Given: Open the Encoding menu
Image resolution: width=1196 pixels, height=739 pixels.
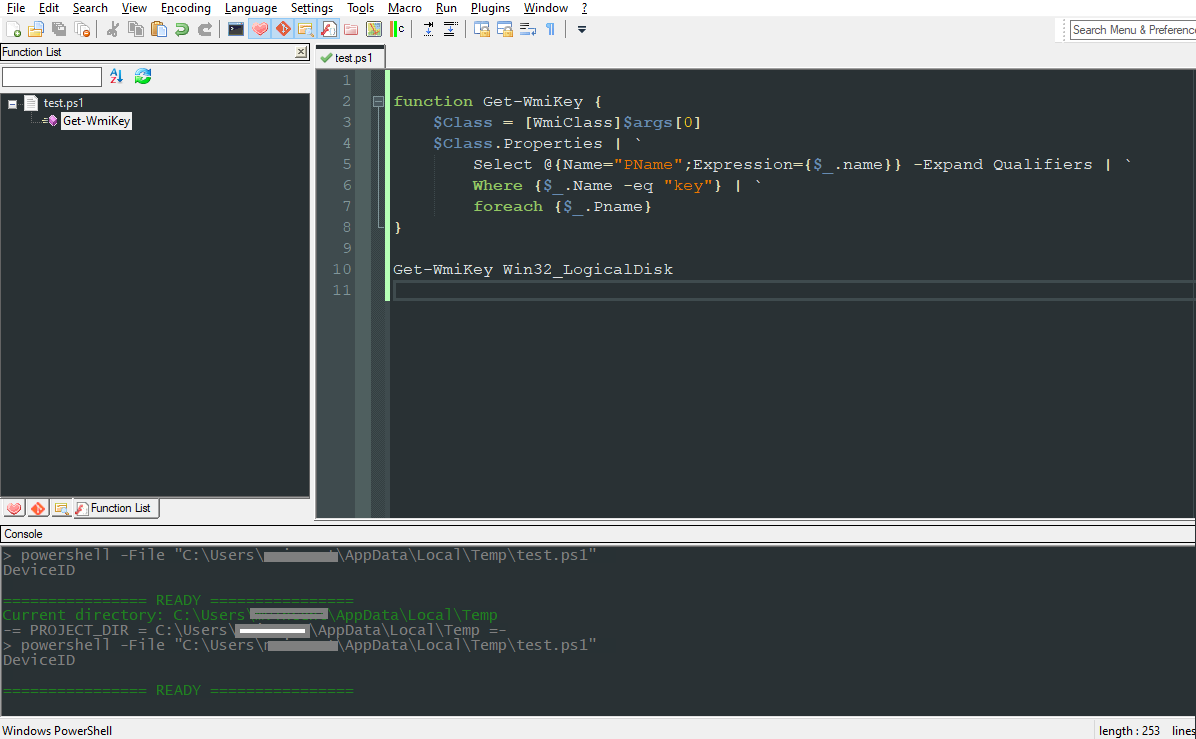Looking at the screenshot, I should click(x=185, y=8).
